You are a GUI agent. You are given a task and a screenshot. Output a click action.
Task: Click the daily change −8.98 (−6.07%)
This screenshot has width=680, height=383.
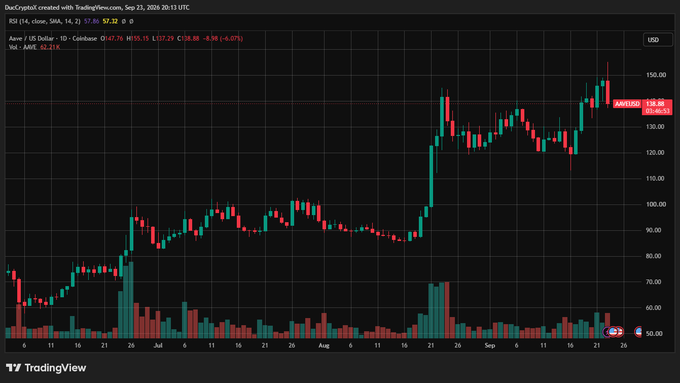(223, 38)
